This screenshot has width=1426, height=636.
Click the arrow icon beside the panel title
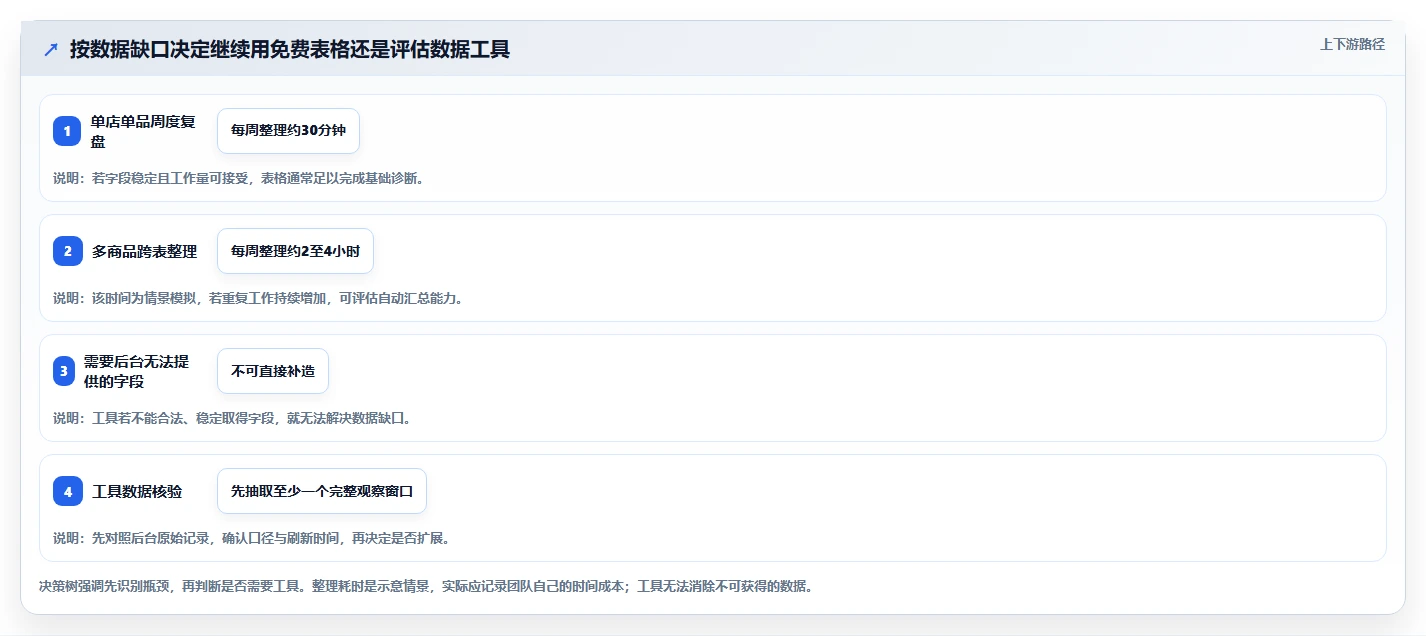click(51, 49)
